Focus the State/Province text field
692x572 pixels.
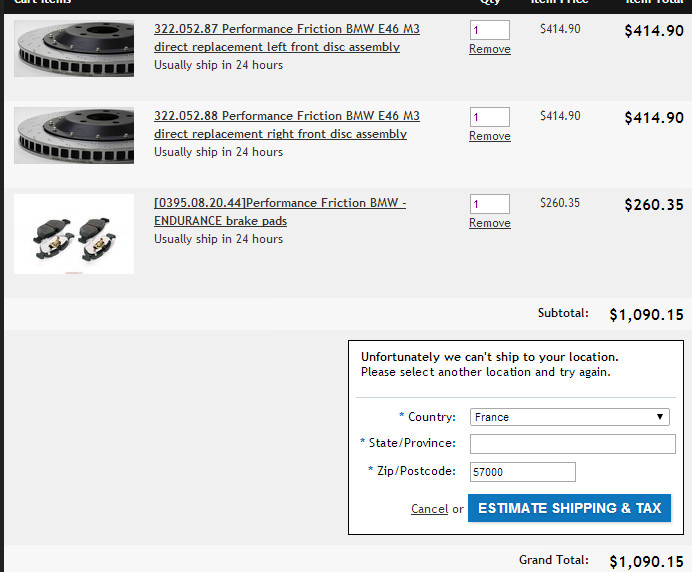click(572, 444)
